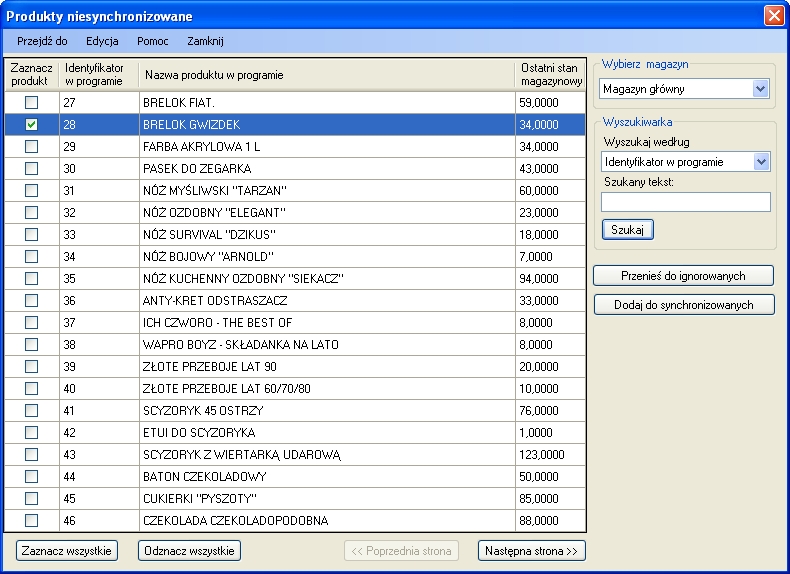Click the WAPRO BOYZ - SKŁADANKA NA LATO name
Screen dimensions: 790x574
click(x=327, y=345)
